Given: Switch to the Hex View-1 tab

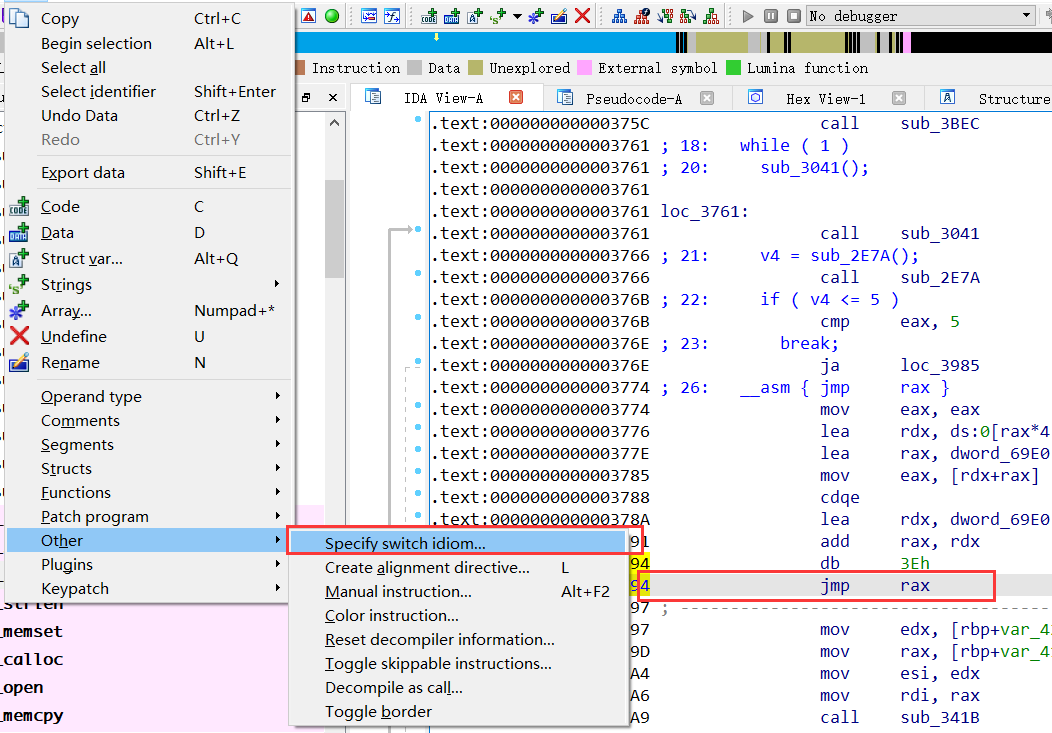Looking at the screenshot, I should (x=825, y=99).
